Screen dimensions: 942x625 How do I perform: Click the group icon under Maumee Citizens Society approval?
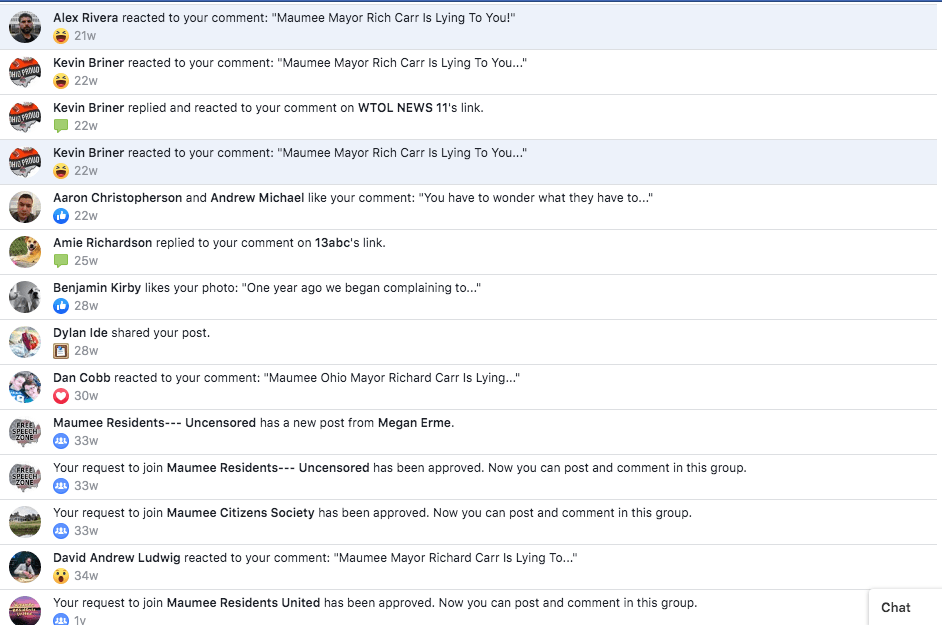tap(61, 531)
